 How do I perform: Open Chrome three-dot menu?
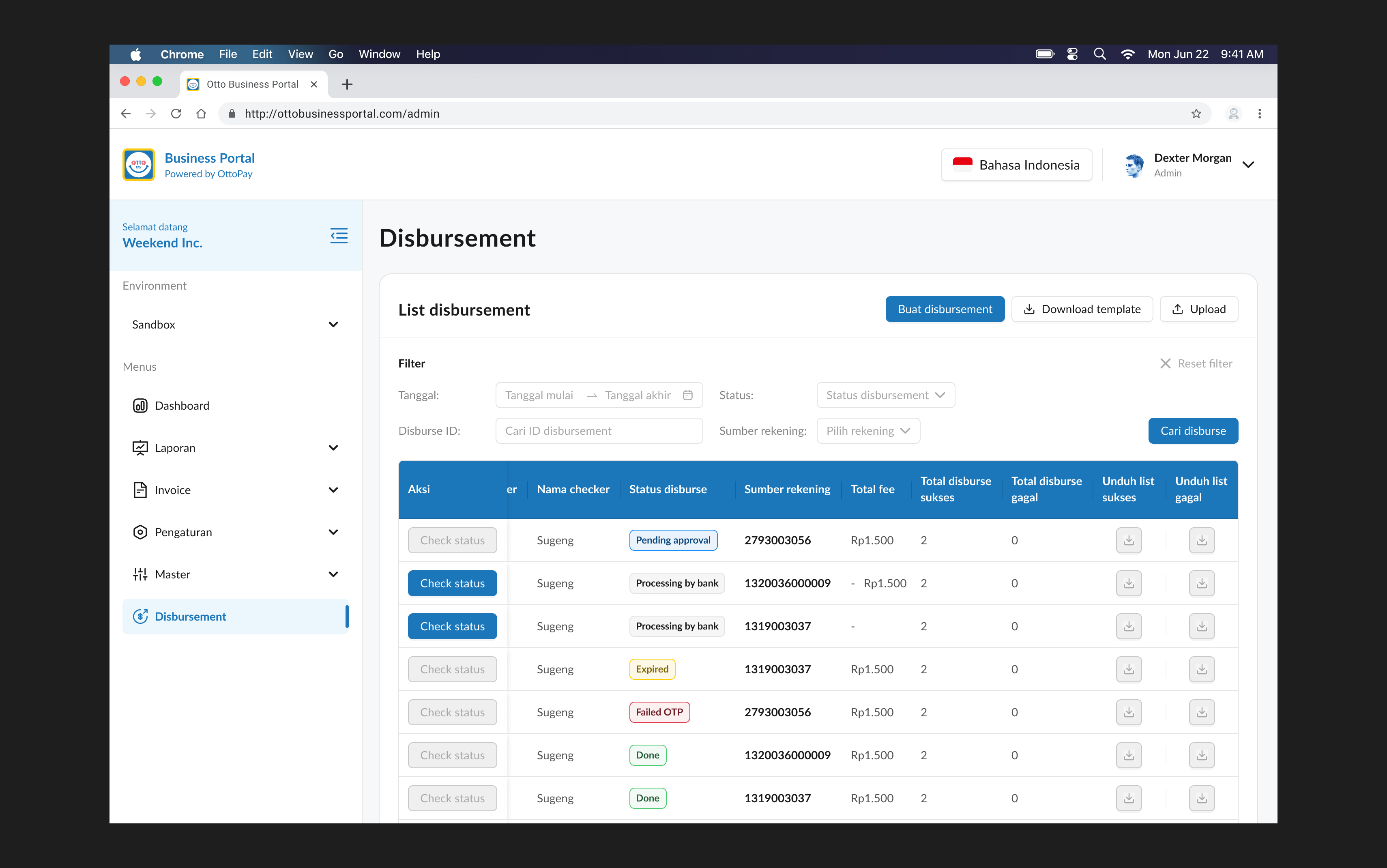[x=1260, y=114]
